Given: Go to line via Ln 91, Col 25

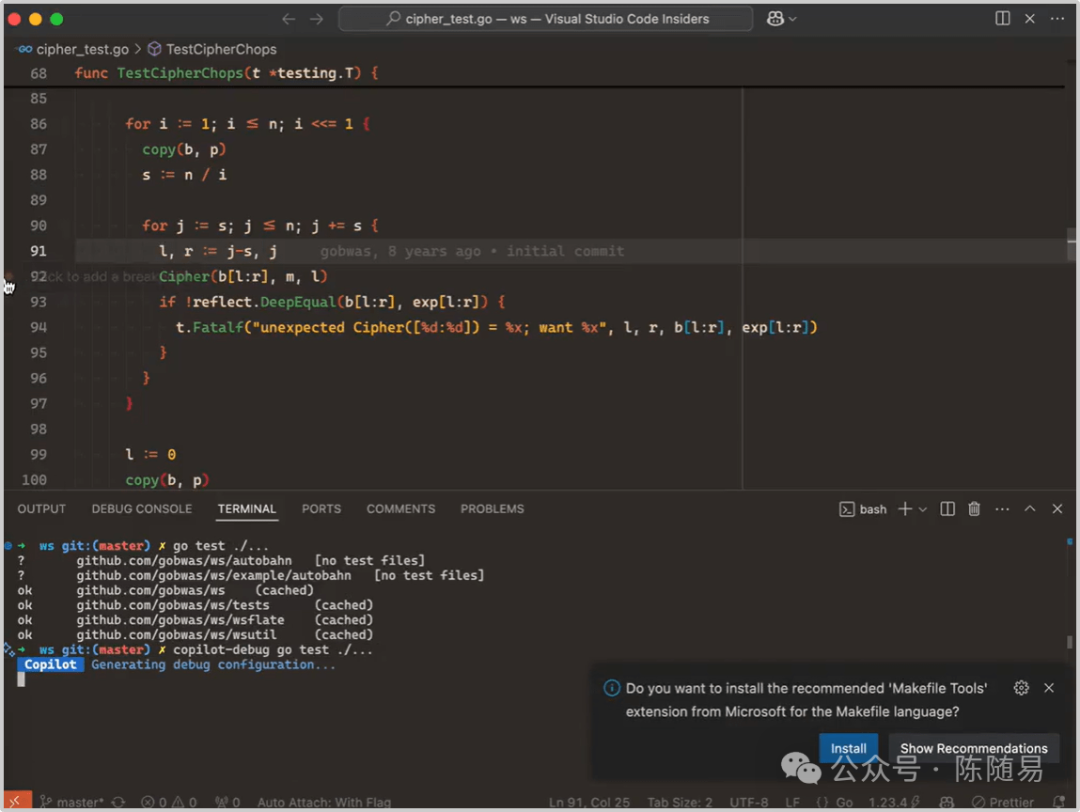Looking at the screenshot, I should 589,802.
